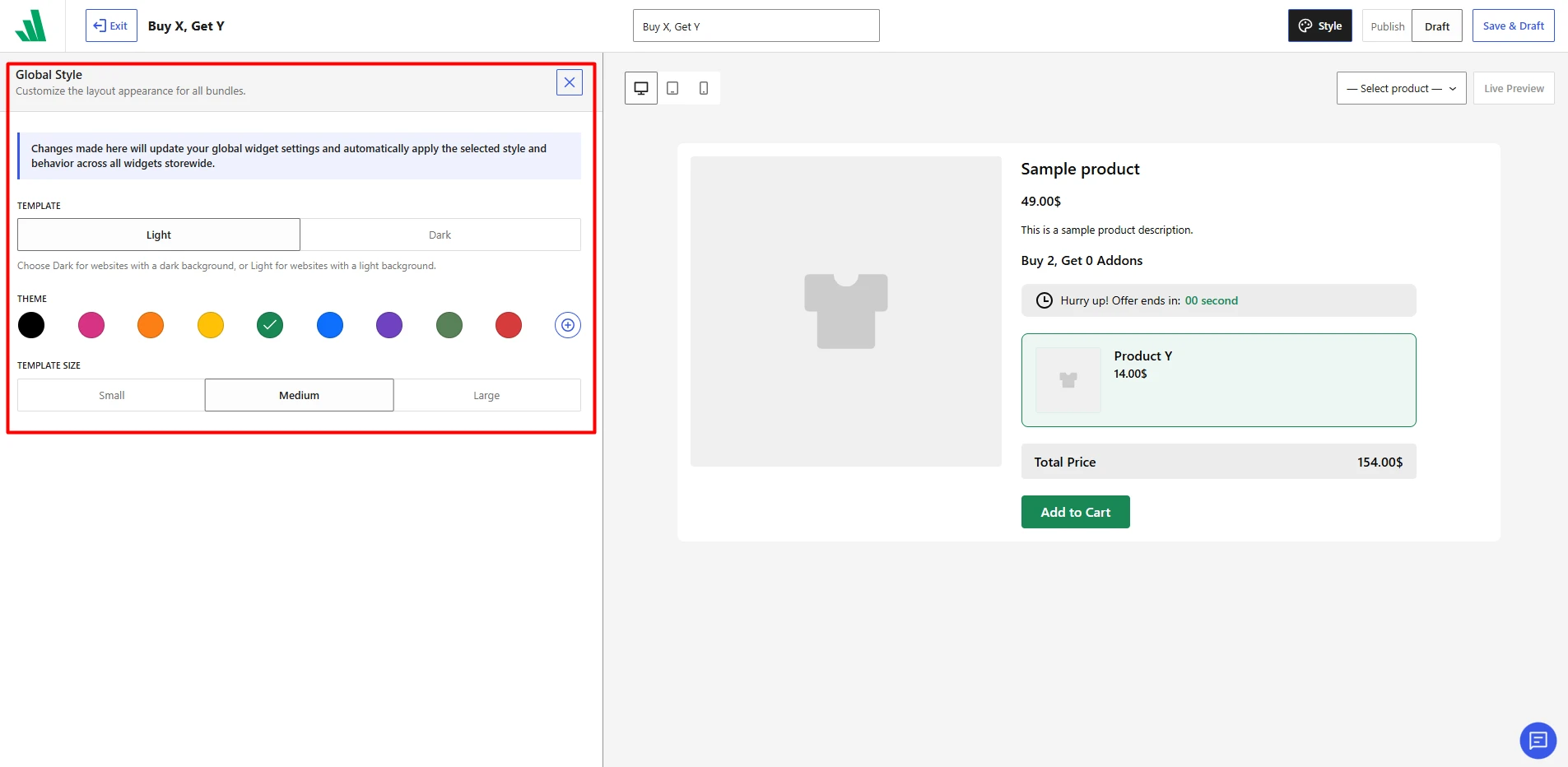Screen dimensions: 1568x767
Task: Set status to Draft
Action: tap(1437, 26)
